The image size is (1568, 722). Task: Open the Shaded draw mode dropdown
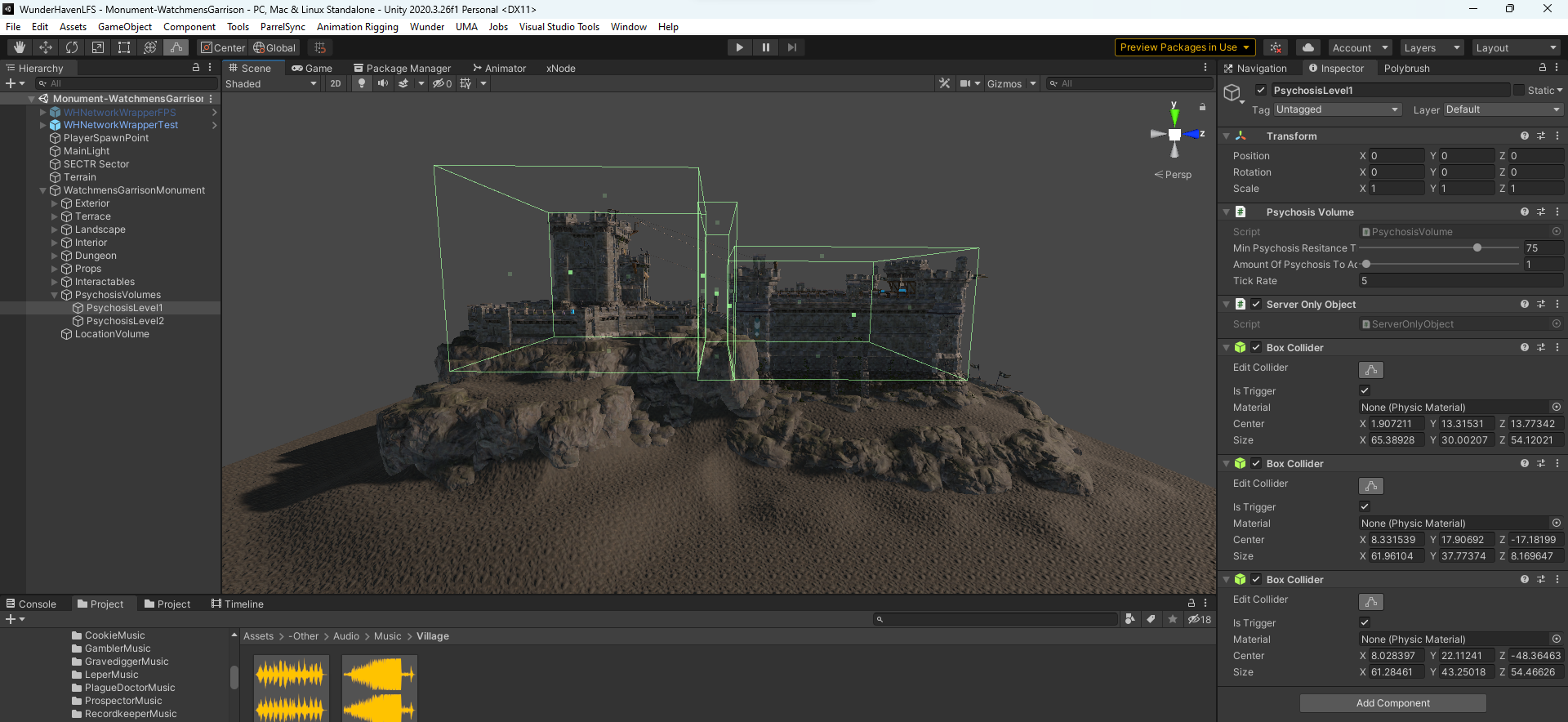(x=270, y=84)
